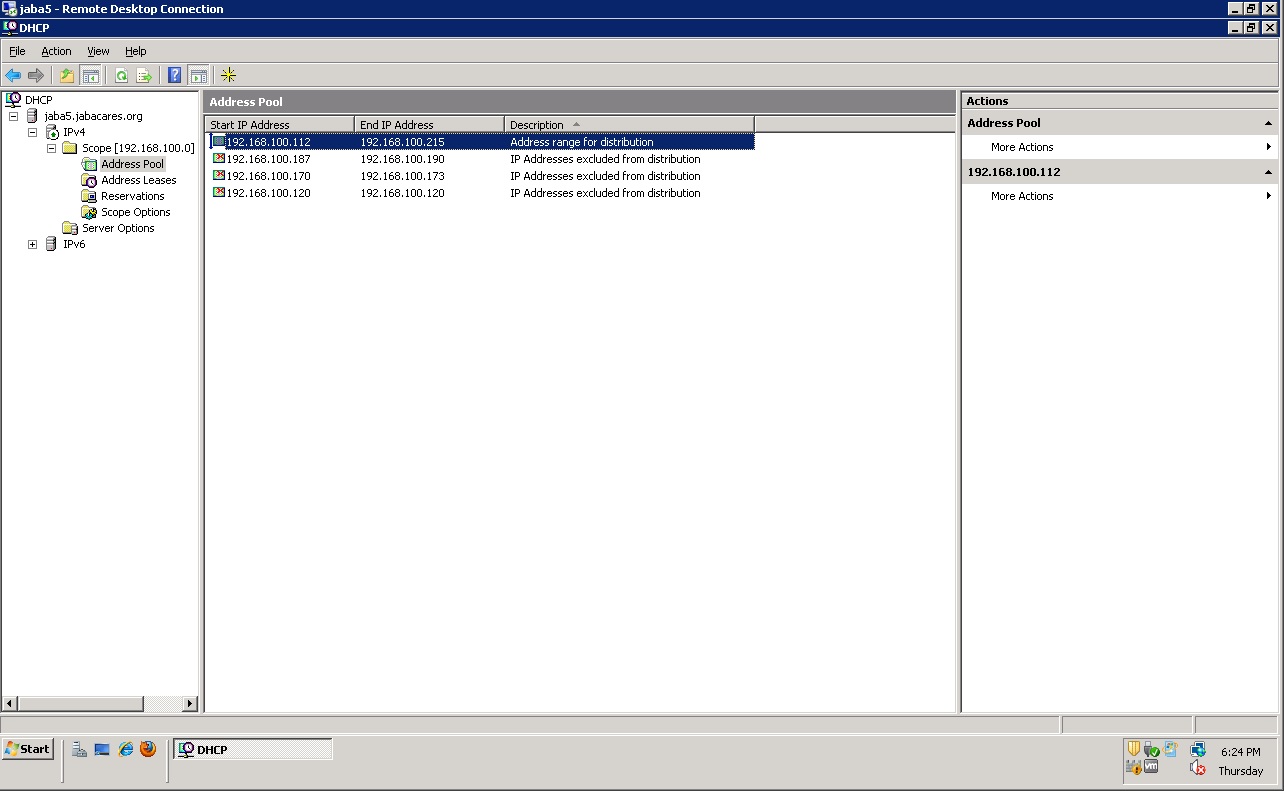The image size is (1284, 791).
Task: Collapse the Address Pool actions section
Action: click(x=1268, y=122)
